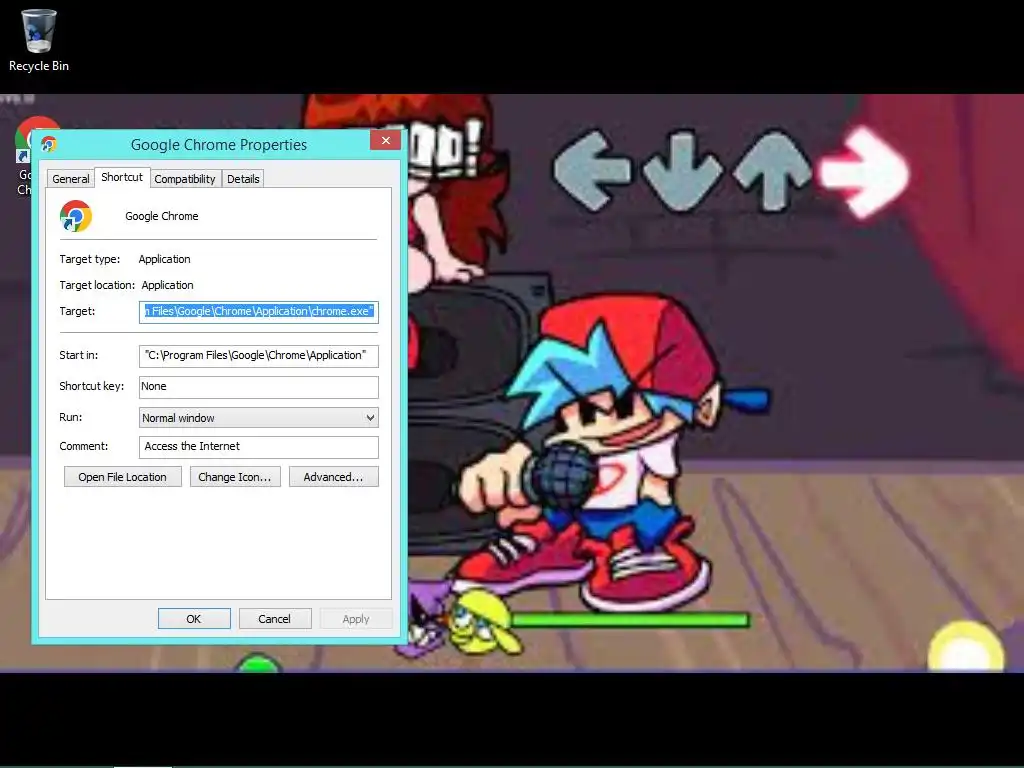Switch to the General tab
The height and width of the screenshot is (768, 1024).
click(x=71, y=179)
